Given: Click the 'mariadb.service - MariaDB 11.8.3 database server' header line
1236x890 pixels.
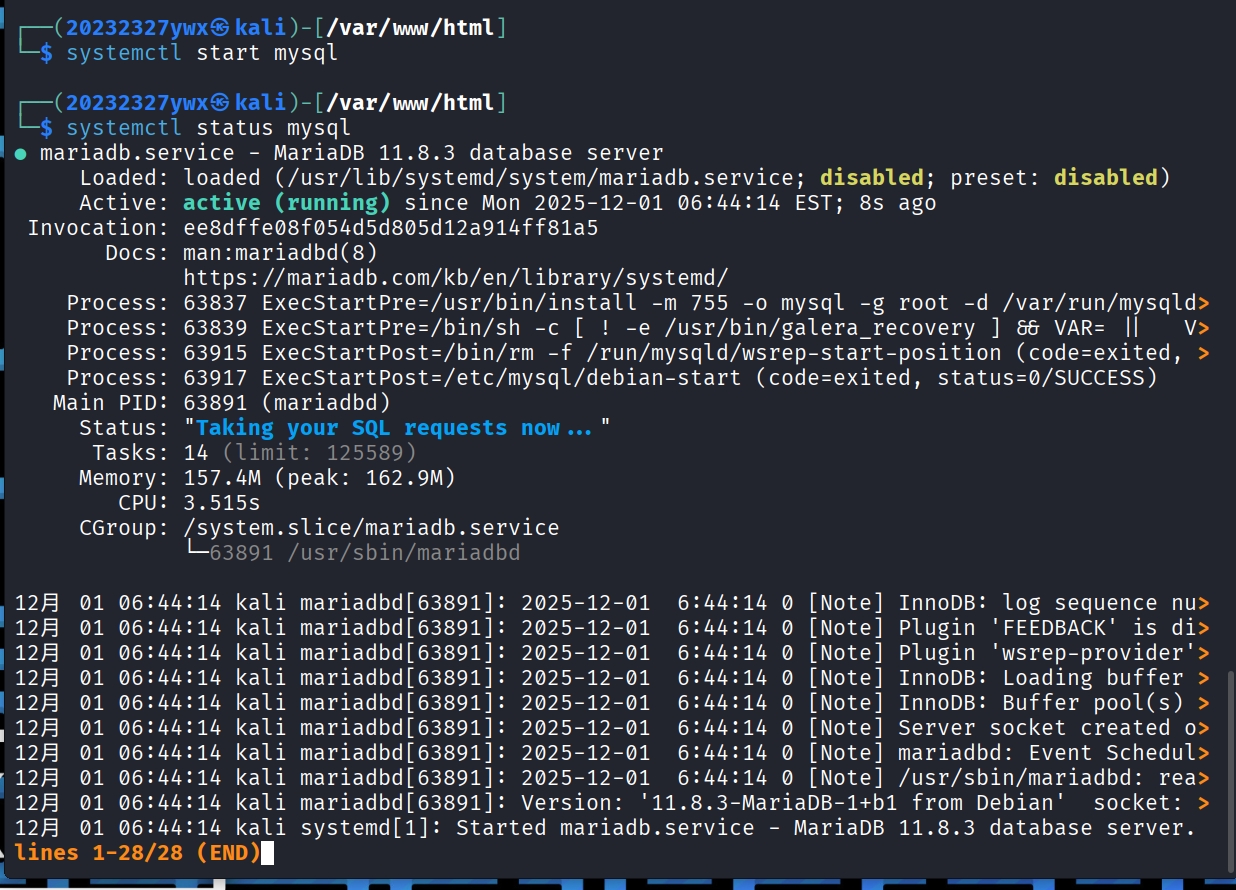Looking at the screenshot, I should click(x=351, y=153).
